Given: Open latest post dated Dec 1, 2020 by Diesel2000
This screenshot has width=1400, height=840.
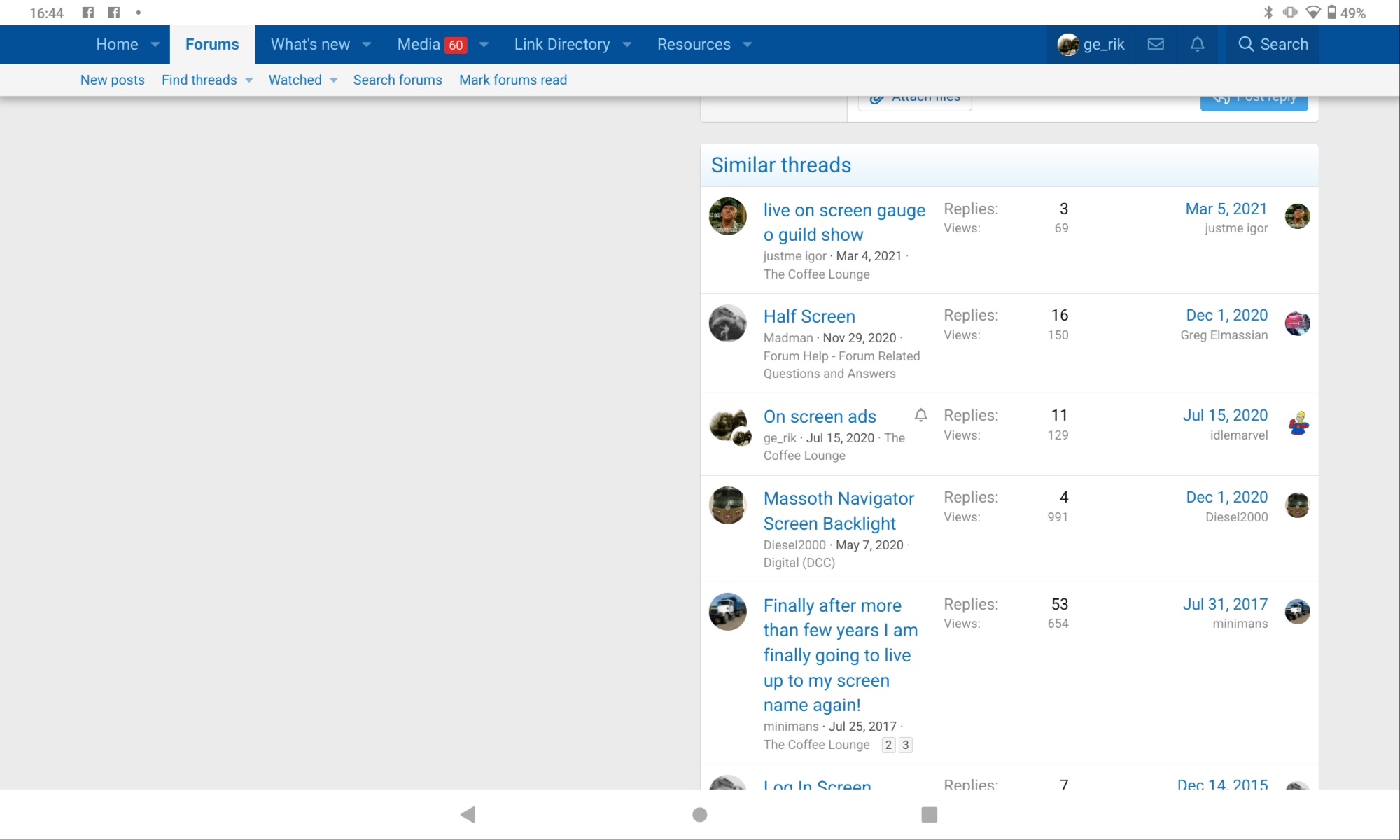Looking at the screenshot, I should [1226, 497].
